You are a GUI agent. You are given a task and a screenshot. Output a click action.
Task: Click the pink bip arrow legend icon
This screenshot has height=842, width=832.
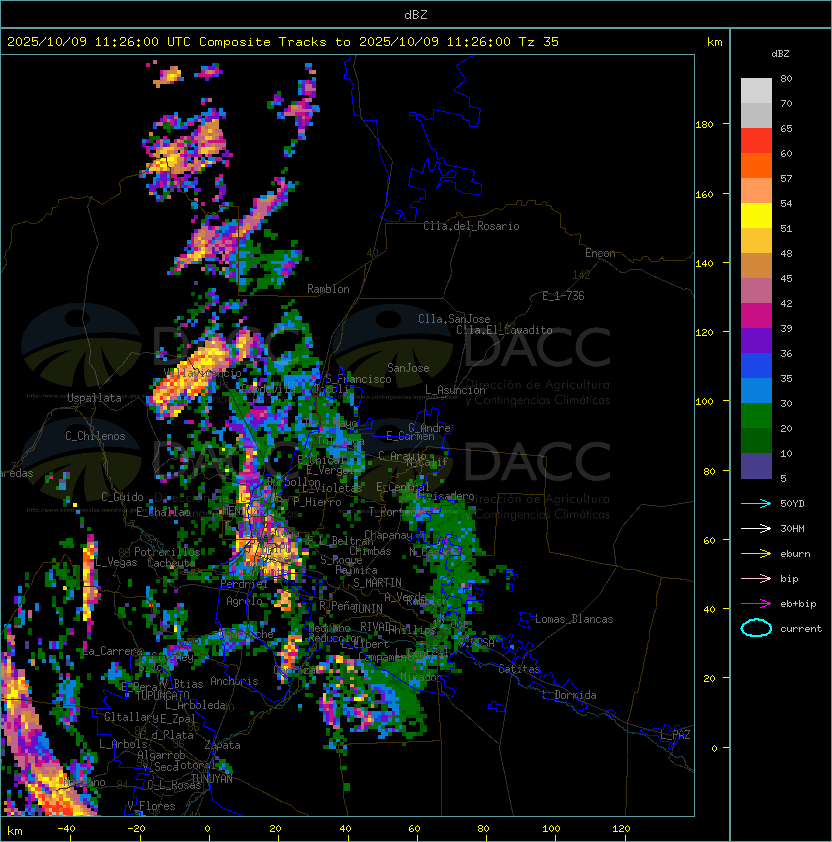(756, 578)
